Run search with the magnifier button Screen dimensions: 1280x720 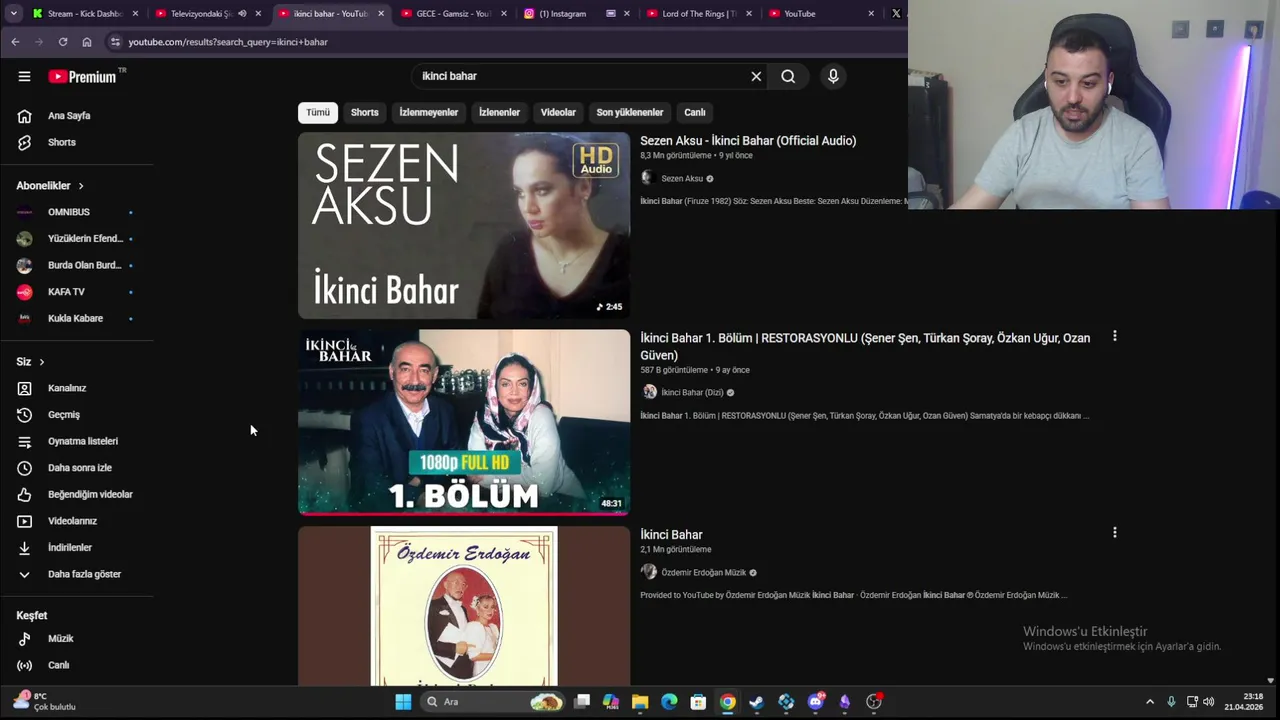[788, 76]
